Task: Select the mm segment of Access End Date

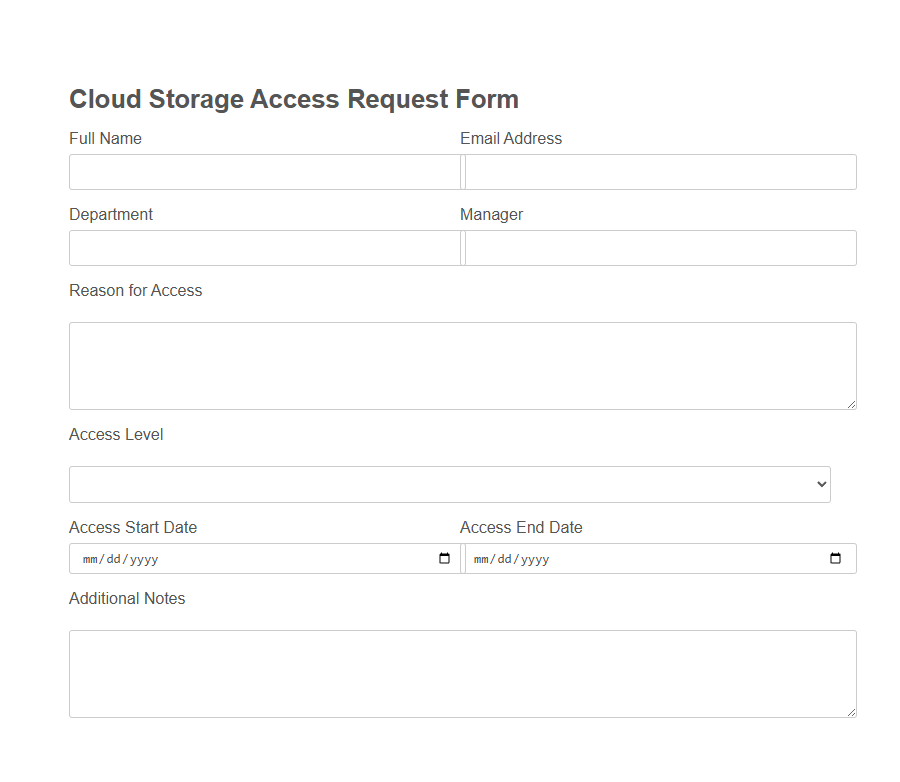Action: 481,559
